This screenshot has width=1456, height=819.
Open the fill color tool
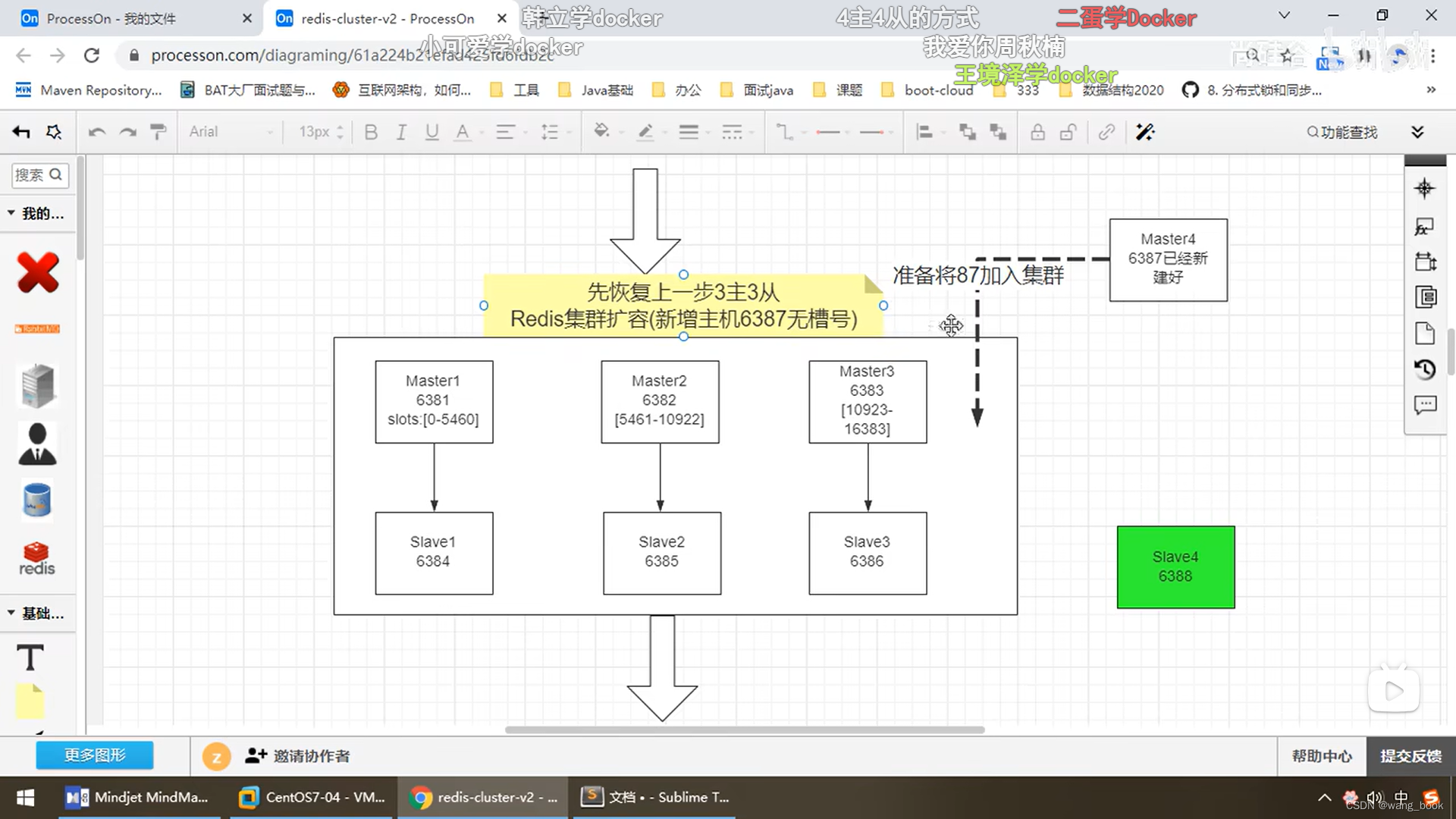tap(601, 131)
